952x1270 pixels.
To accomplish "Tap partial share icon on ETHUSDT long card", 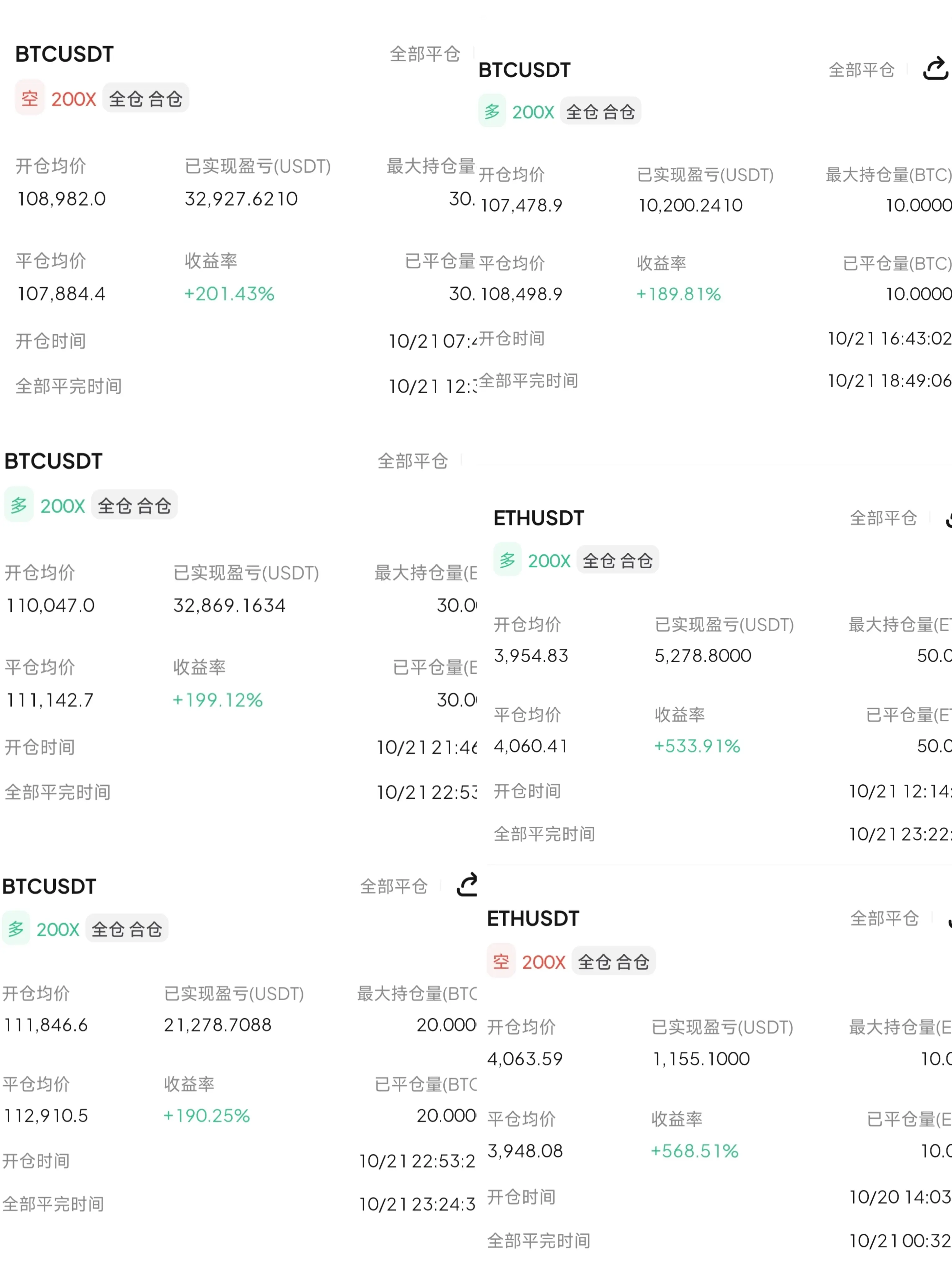I will [948, 519].
